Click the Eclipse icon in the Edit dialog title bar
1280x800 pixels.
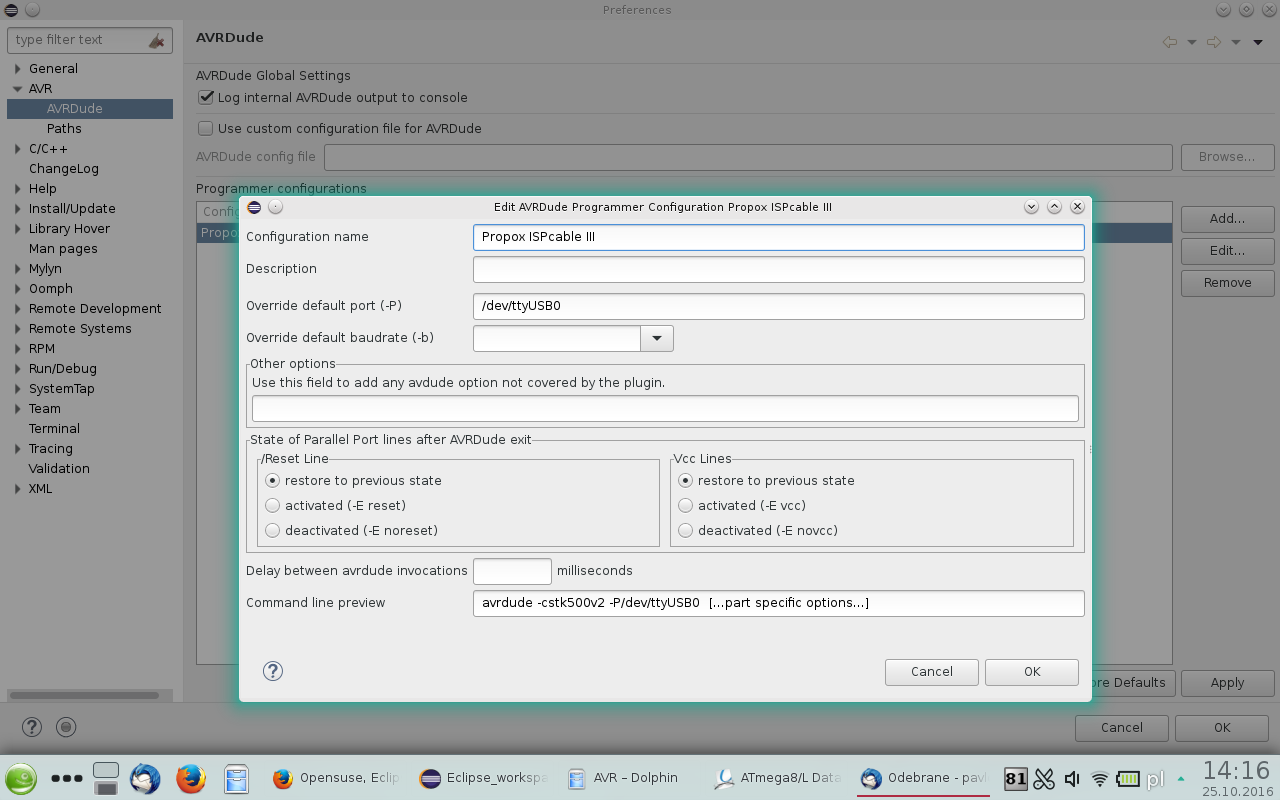[254, 207]
